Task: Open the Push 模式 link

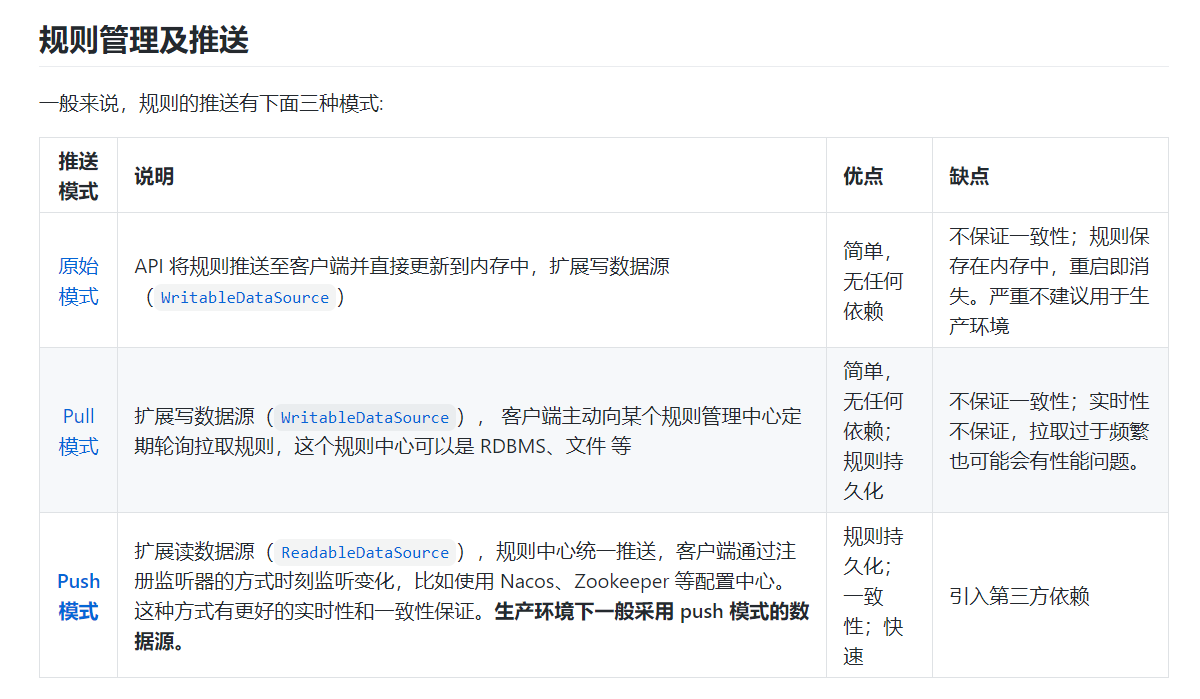Action: click(x=79, y=596)
